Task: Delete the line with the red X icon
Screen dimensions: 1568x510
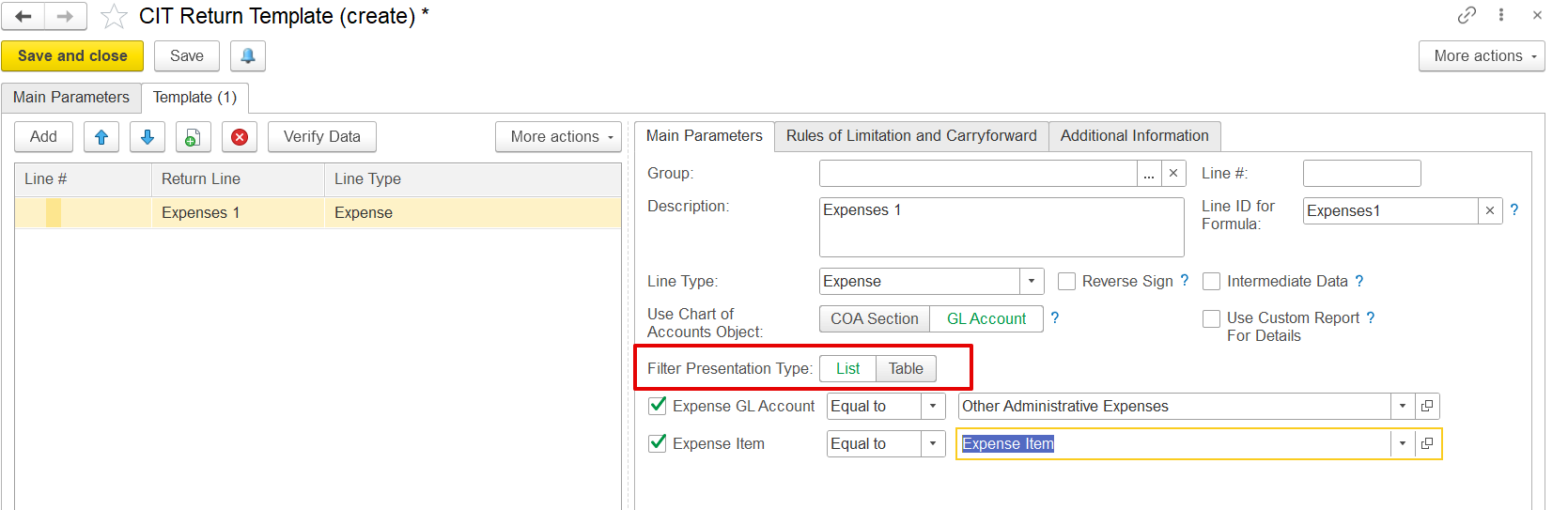Action: (240, 137)
